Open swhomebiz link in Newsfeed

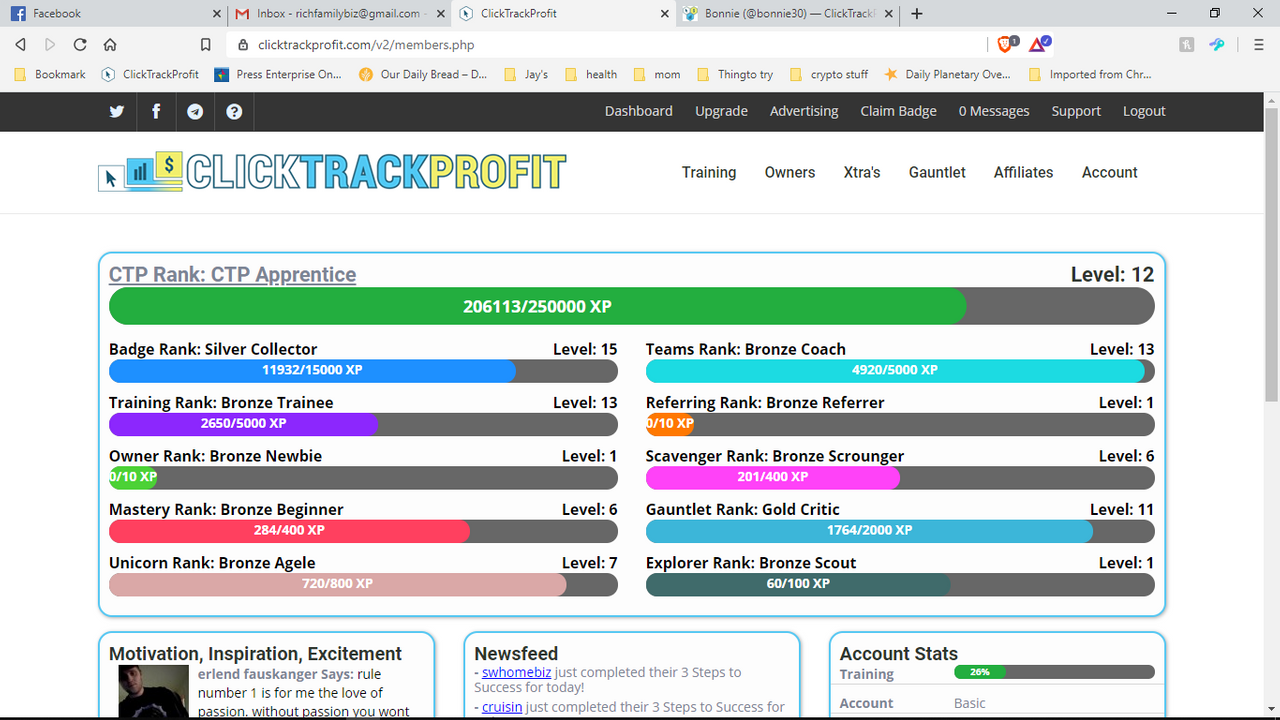pos(517,672)
